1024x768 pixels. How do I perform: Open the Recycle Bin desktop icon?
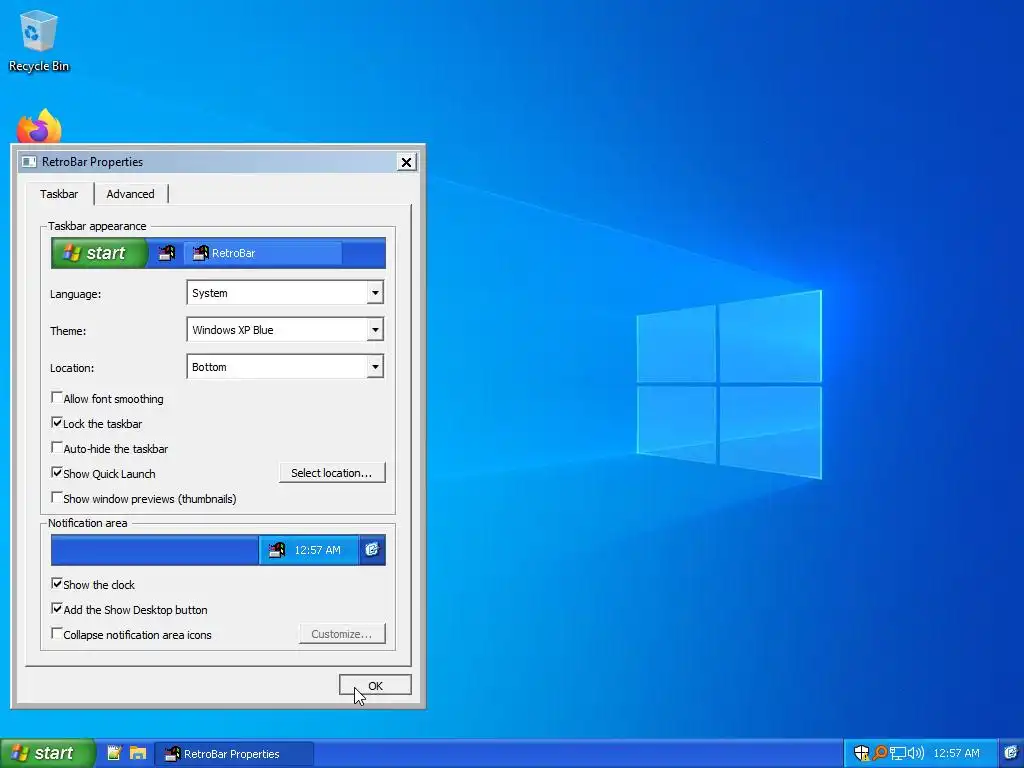click(x=39, y=40)
